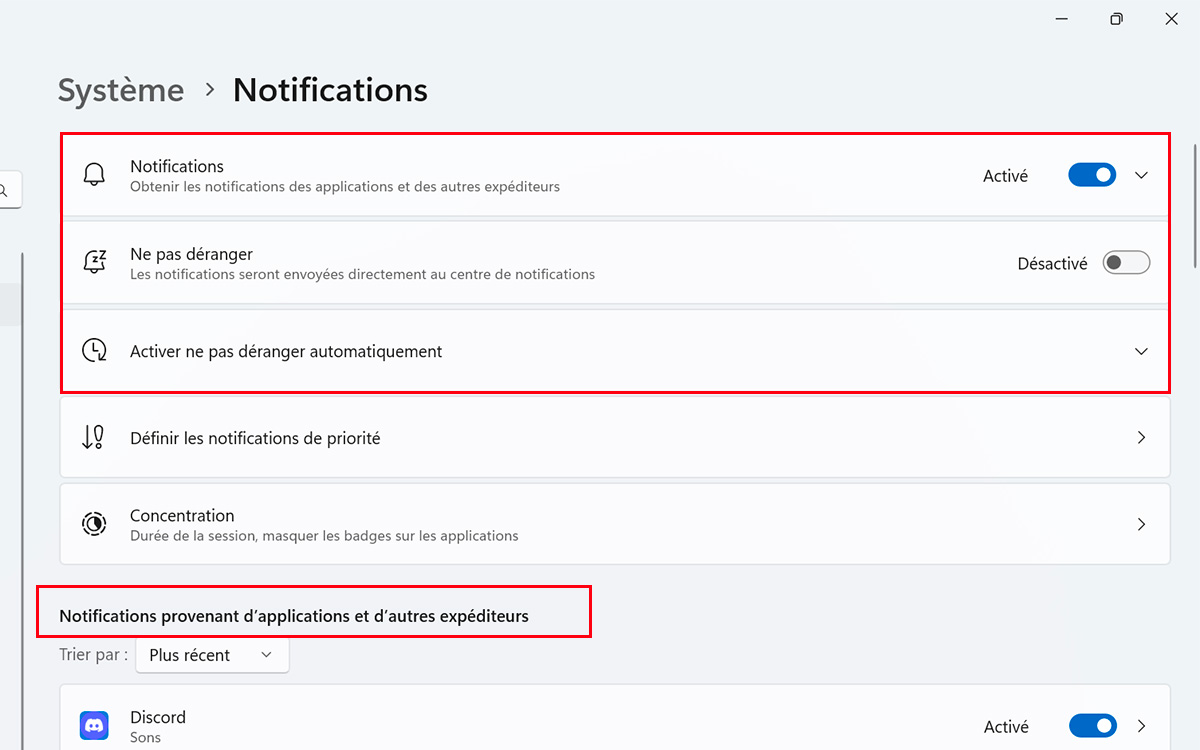1200x750 pixels.
Task: Click the priority notifications sort icon
Action: click(94, 438)
